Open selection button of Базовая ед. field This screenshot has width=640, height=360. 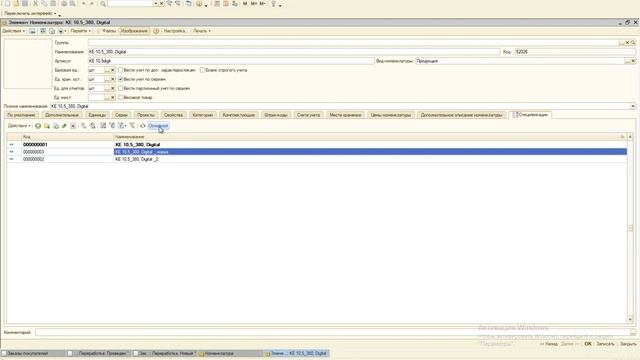107,70
